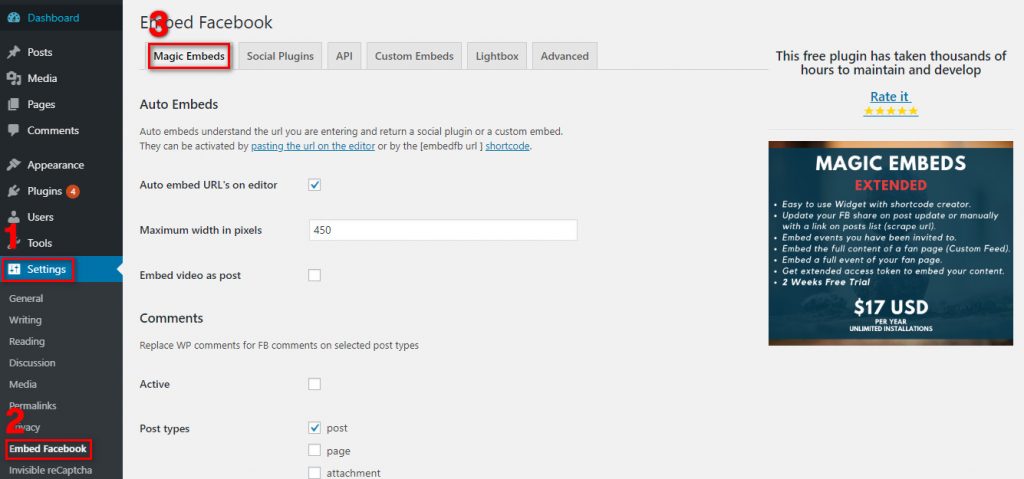Viewport: 1024px width, 479px height.
Task: Click the 'Maximum width in pixels' label
Action: point(200,230)
